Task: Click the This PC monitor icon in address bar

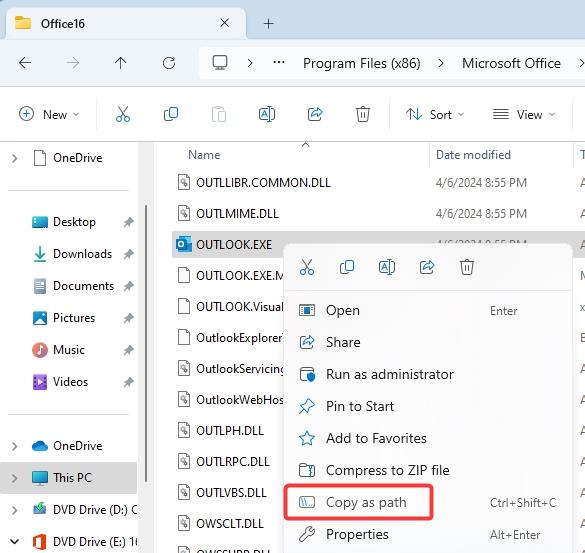Action: pyautogui.click(x=220, y=63)
